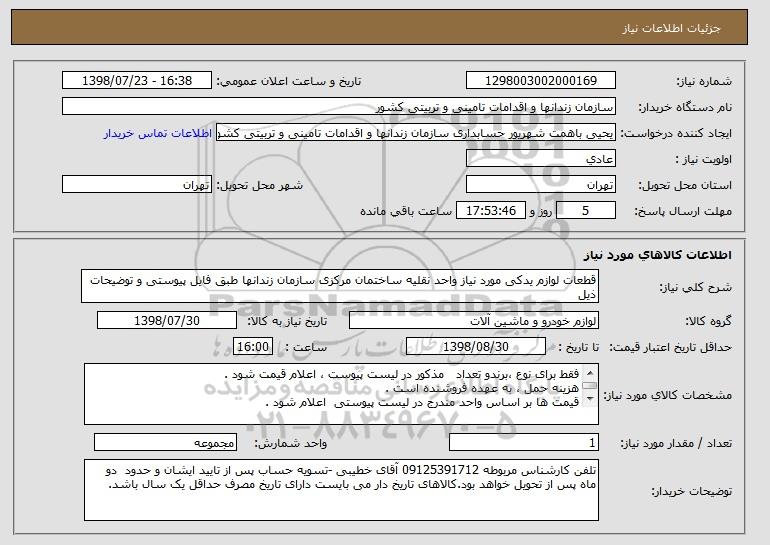Open the buyer contact information link
The height and width of the screenshot is (545, 770).
coord(158,134)
